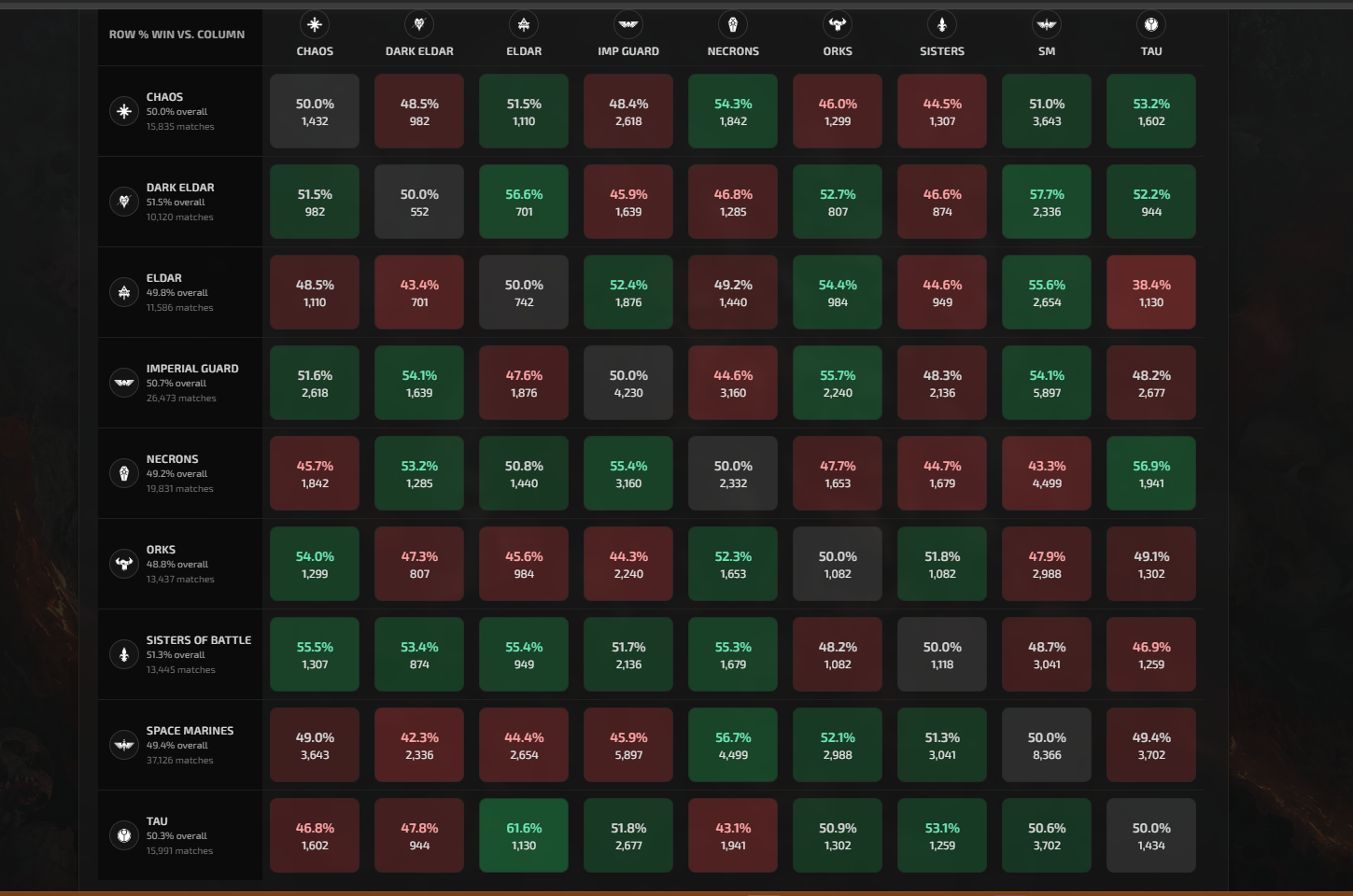Select the Eldar vs Dark Eldar 43.4% cell
The image size is (1353, 896).
pyautogui.click(x=419, y=292)
